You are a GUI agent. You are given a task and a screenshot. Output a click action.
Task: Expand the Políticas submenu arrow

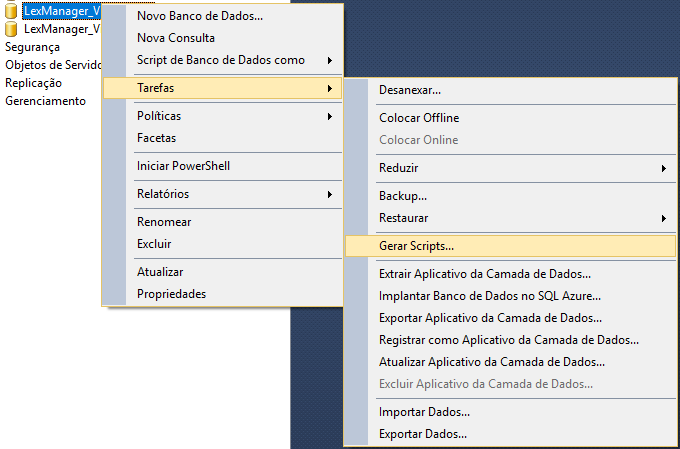330,116
